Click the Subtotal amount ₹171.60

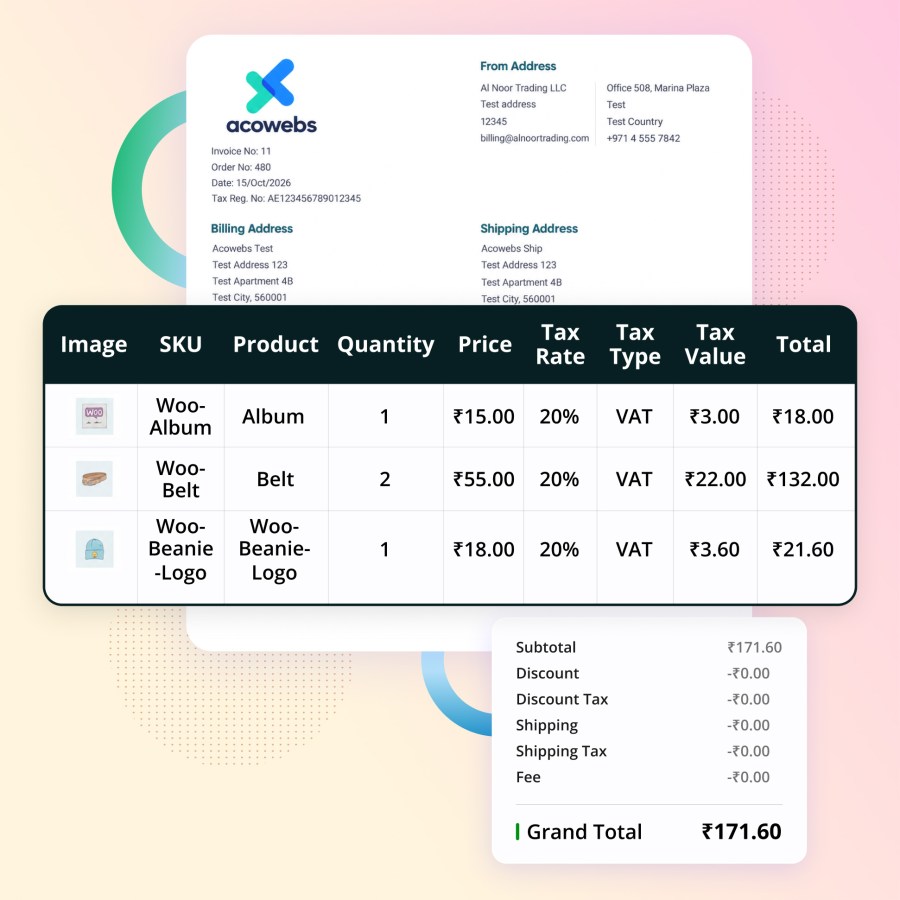pos(754,647)
